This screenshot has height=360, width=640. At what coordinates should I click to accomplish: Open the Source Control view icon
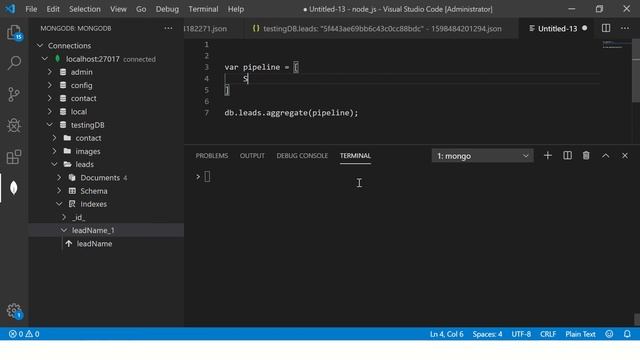14,94
